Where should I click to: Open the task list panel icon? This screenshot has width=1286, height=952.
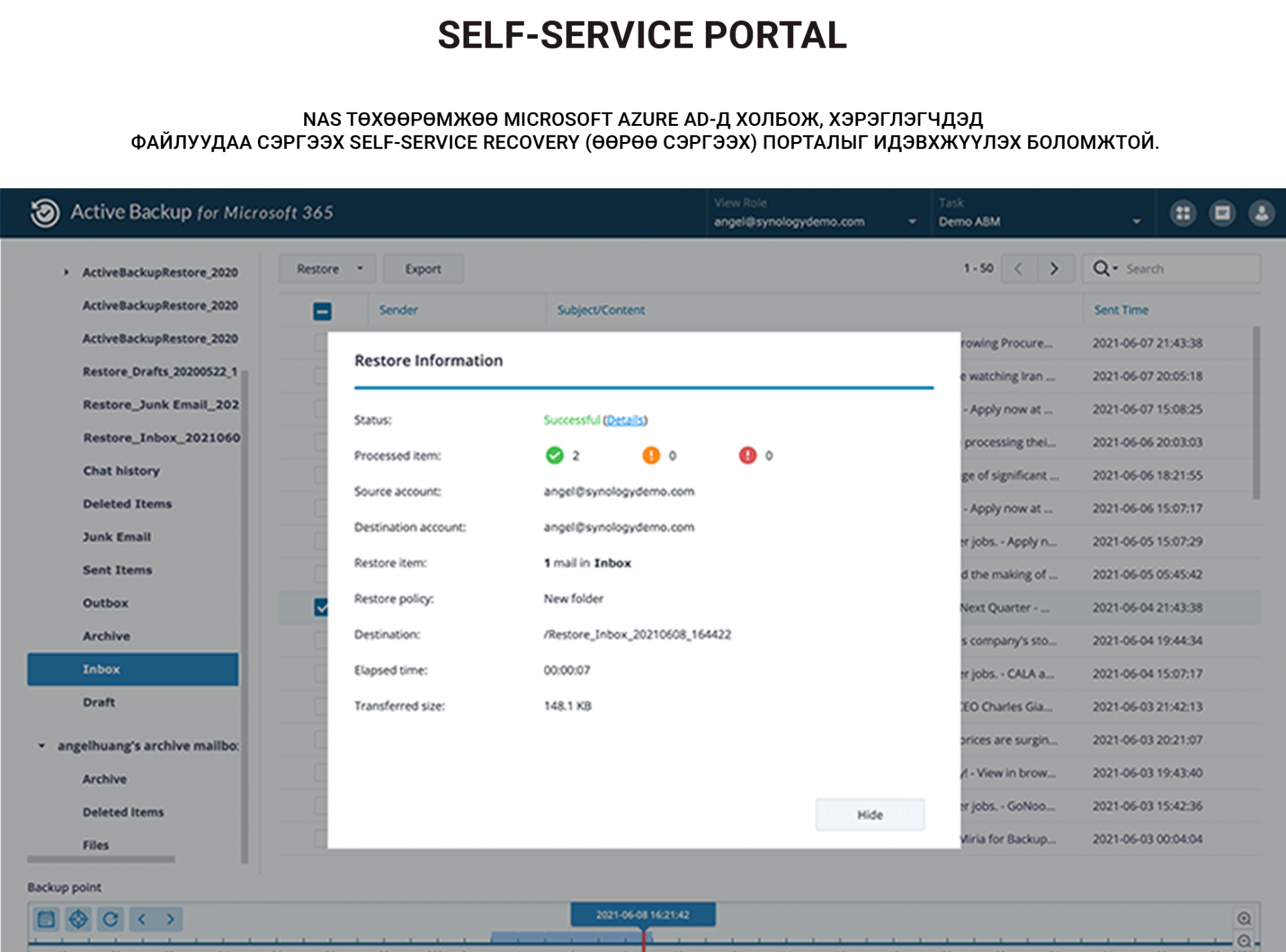1222,214
